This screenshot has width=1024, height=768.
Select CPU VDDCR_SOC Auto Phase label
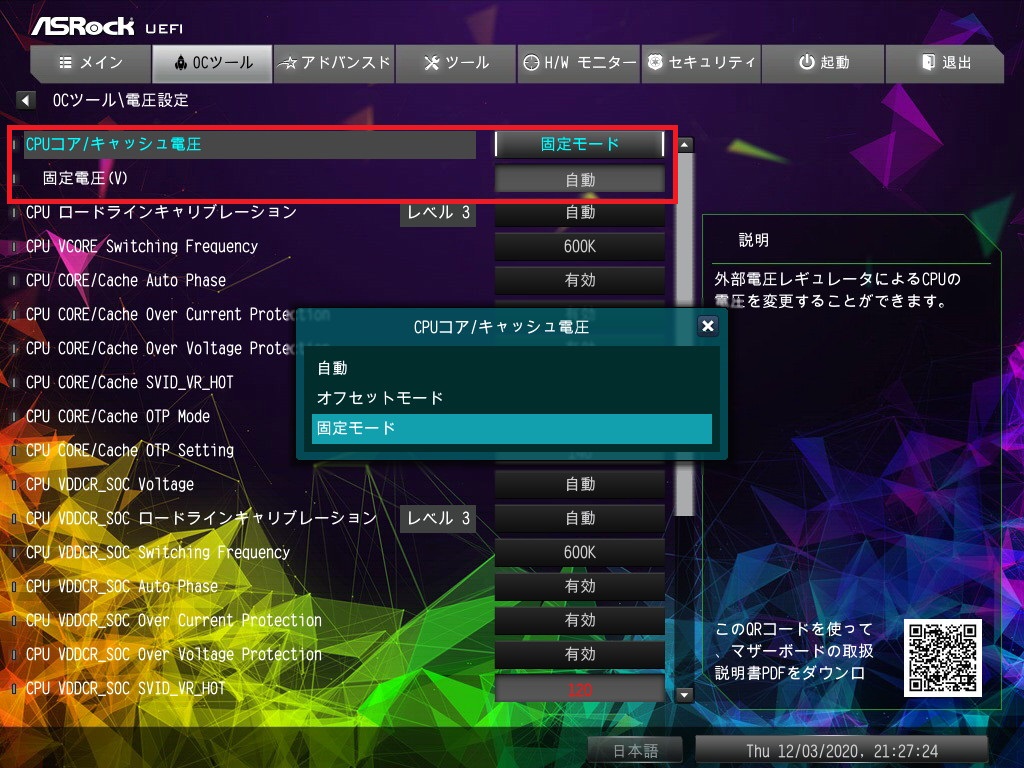(x=121, y=586)
